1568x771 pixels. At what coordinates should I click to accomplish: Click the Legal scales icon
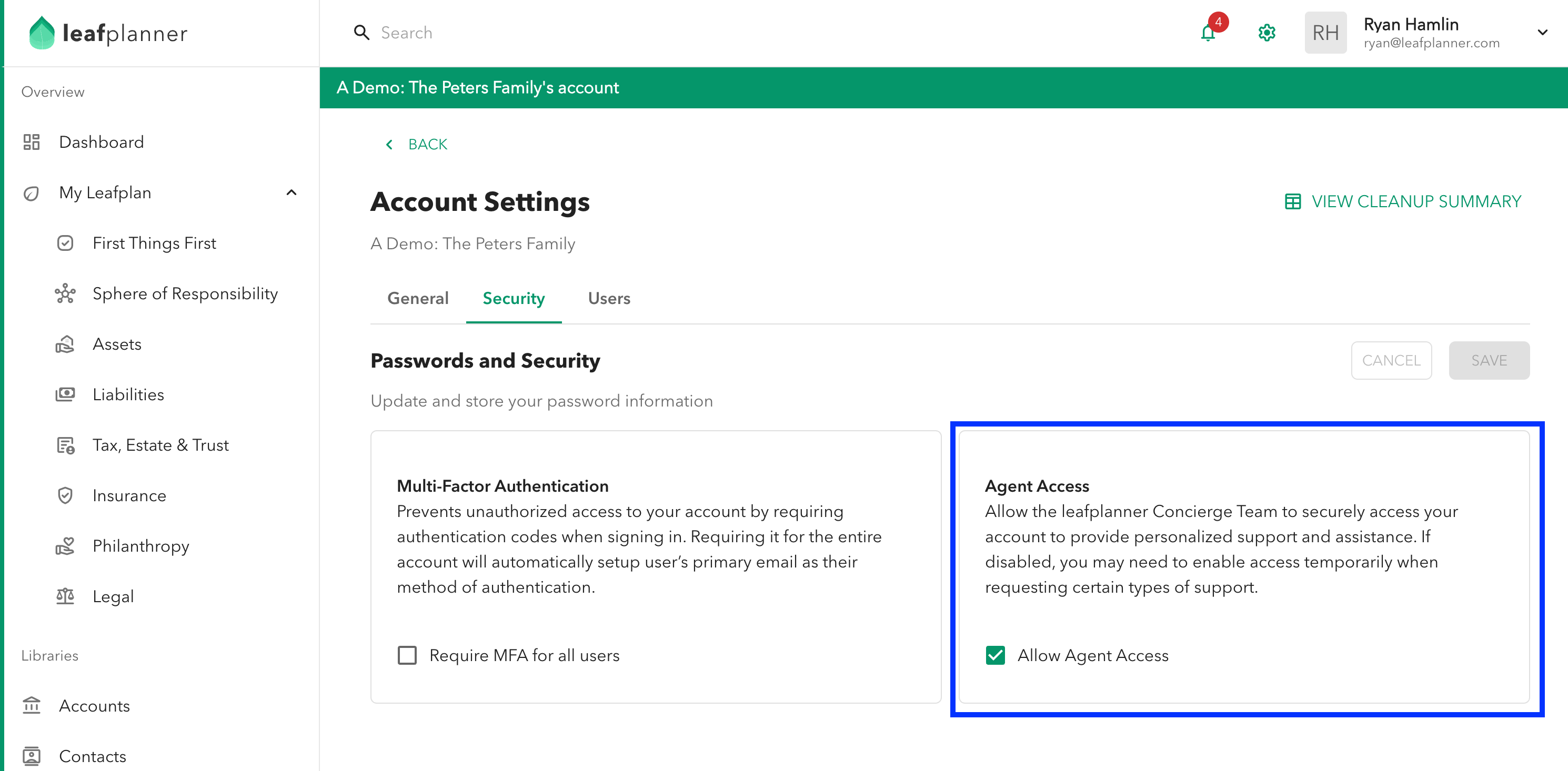coord(65,597)
